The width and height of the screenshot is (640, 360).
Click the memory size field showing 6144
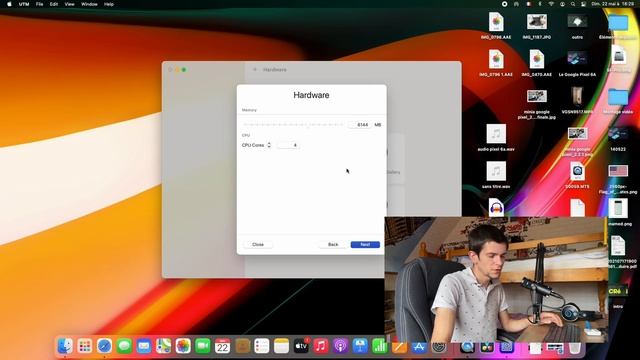[360, 124]
